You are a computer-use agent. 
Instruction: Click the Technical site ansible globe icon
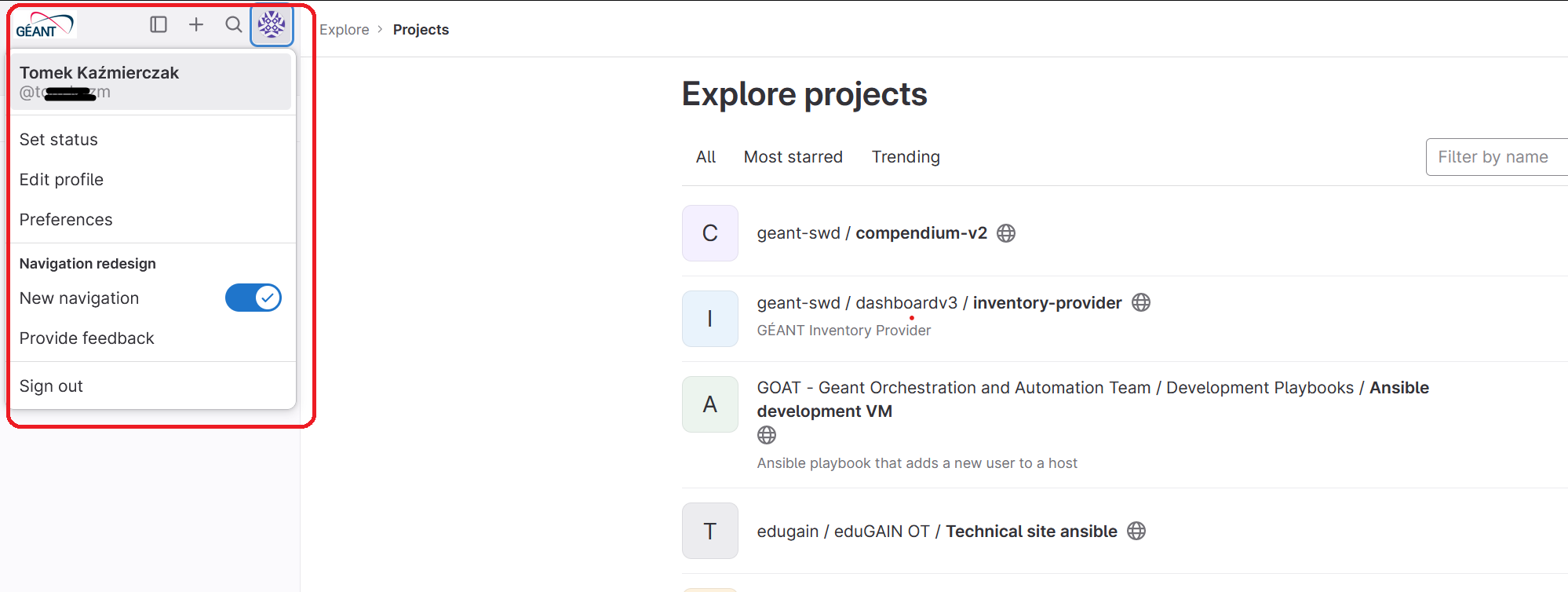click(x=1136, y=531)
